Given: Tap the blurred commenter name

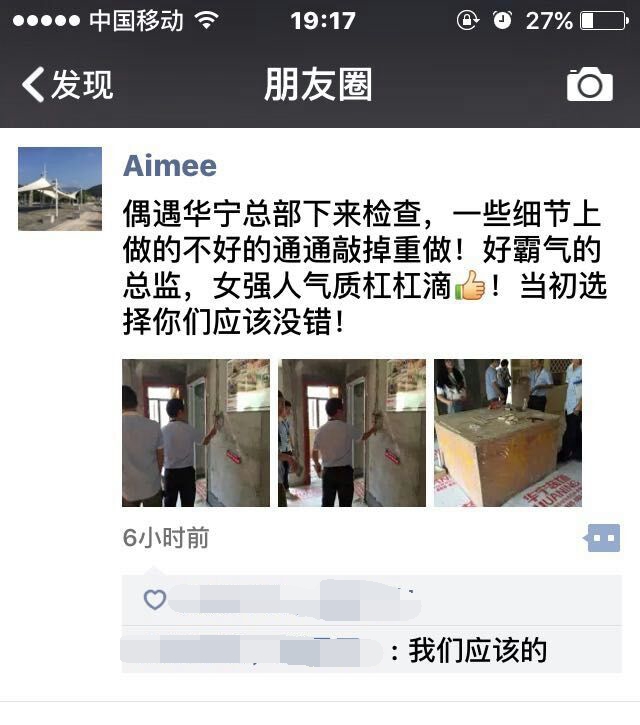Looking at the screenshot, I should click(x=252, y=651).
